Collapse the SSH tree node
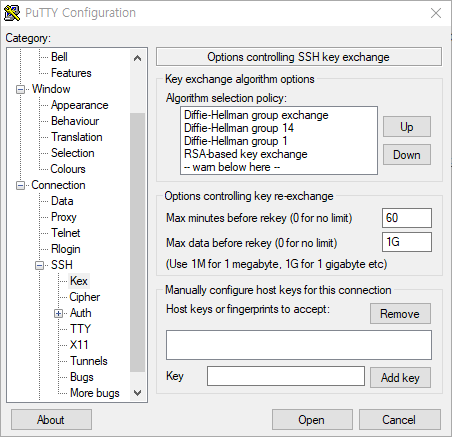Viewport: 452px width, 437px height. 40,265
